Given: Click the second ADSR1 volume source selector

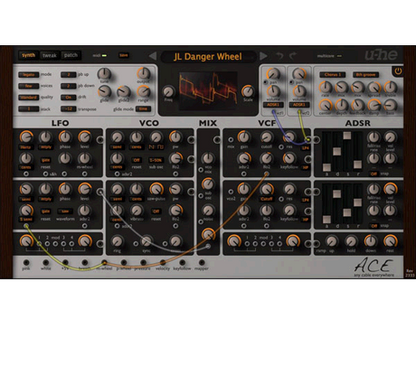Looking at the screenshot, I should click(x=299, y=105).
